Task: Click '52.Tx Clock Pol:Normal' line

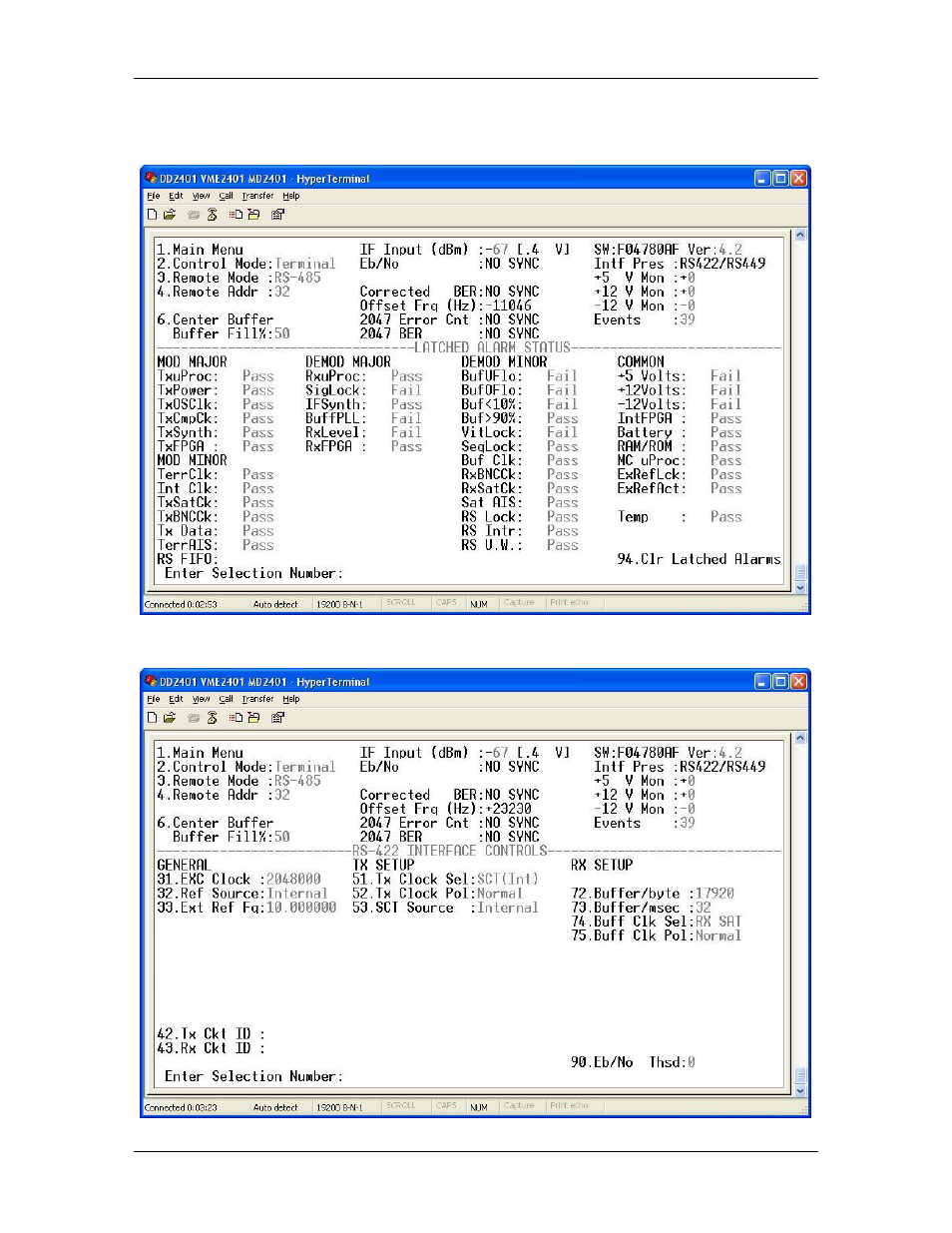Action: point(437,893)
